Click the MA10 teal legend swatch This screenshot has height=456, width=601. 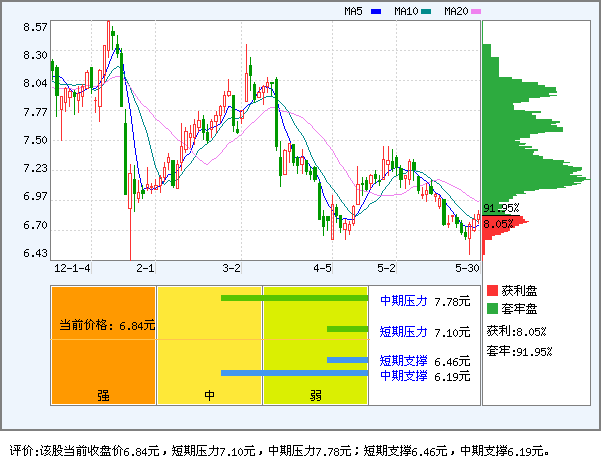(x=426, y=11)
